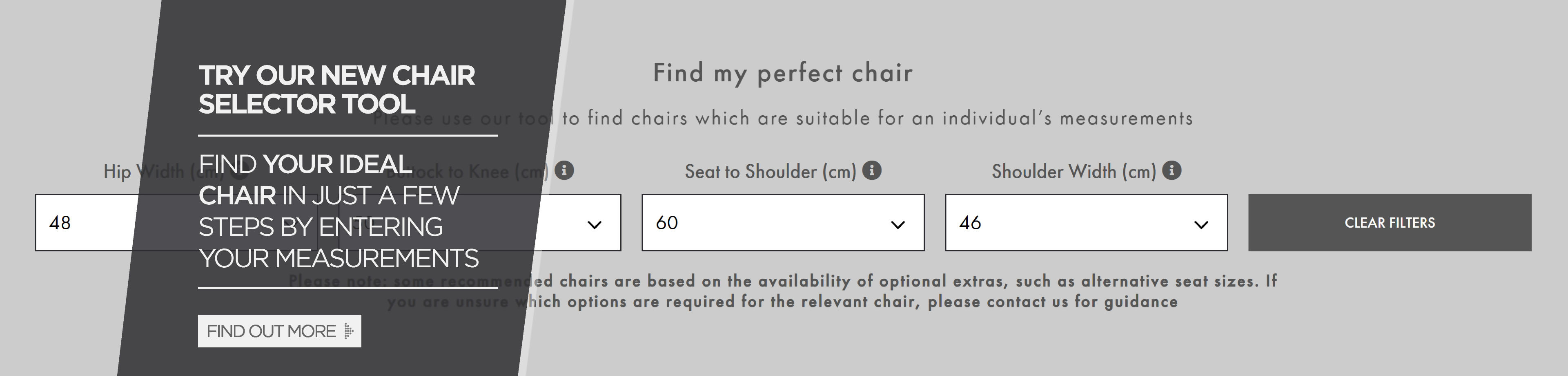Open the Seat to Shoulder dropdown box
The width and height of the screenshot is (1568, 376).
point(783,222)
